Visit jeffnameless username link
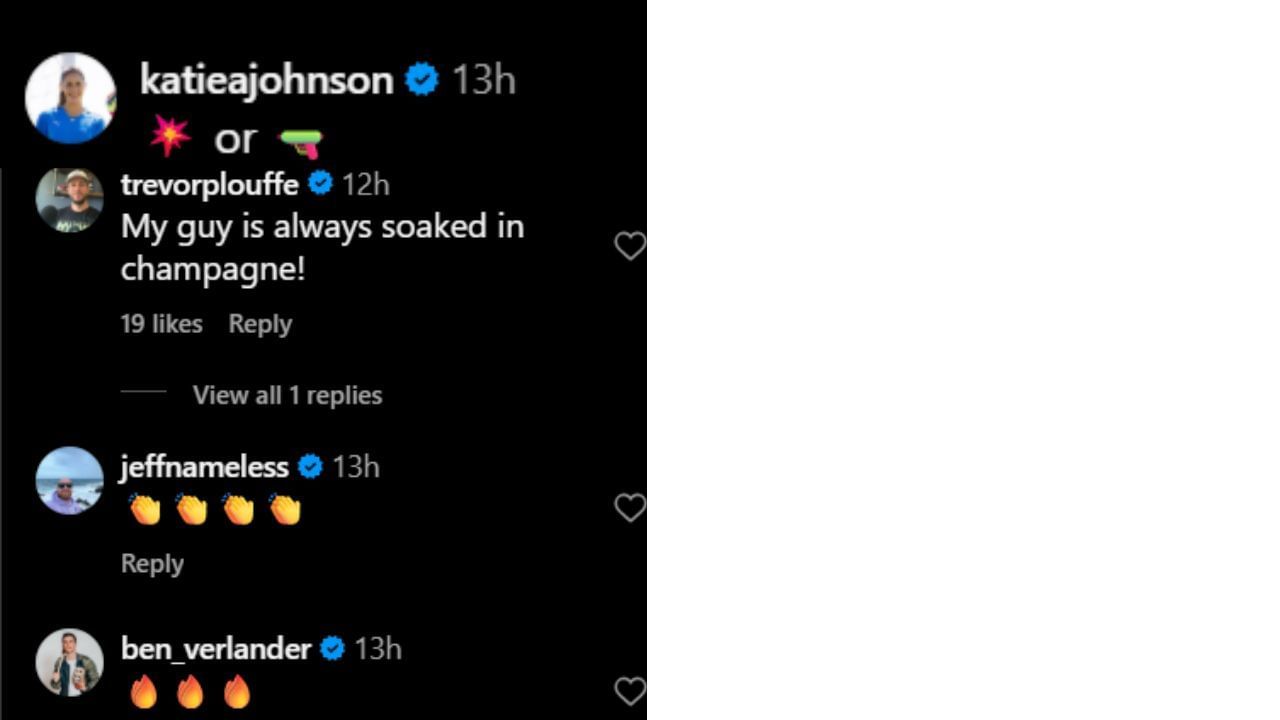Viewport: 1280px width, 720px height. (x=204, y=467)
